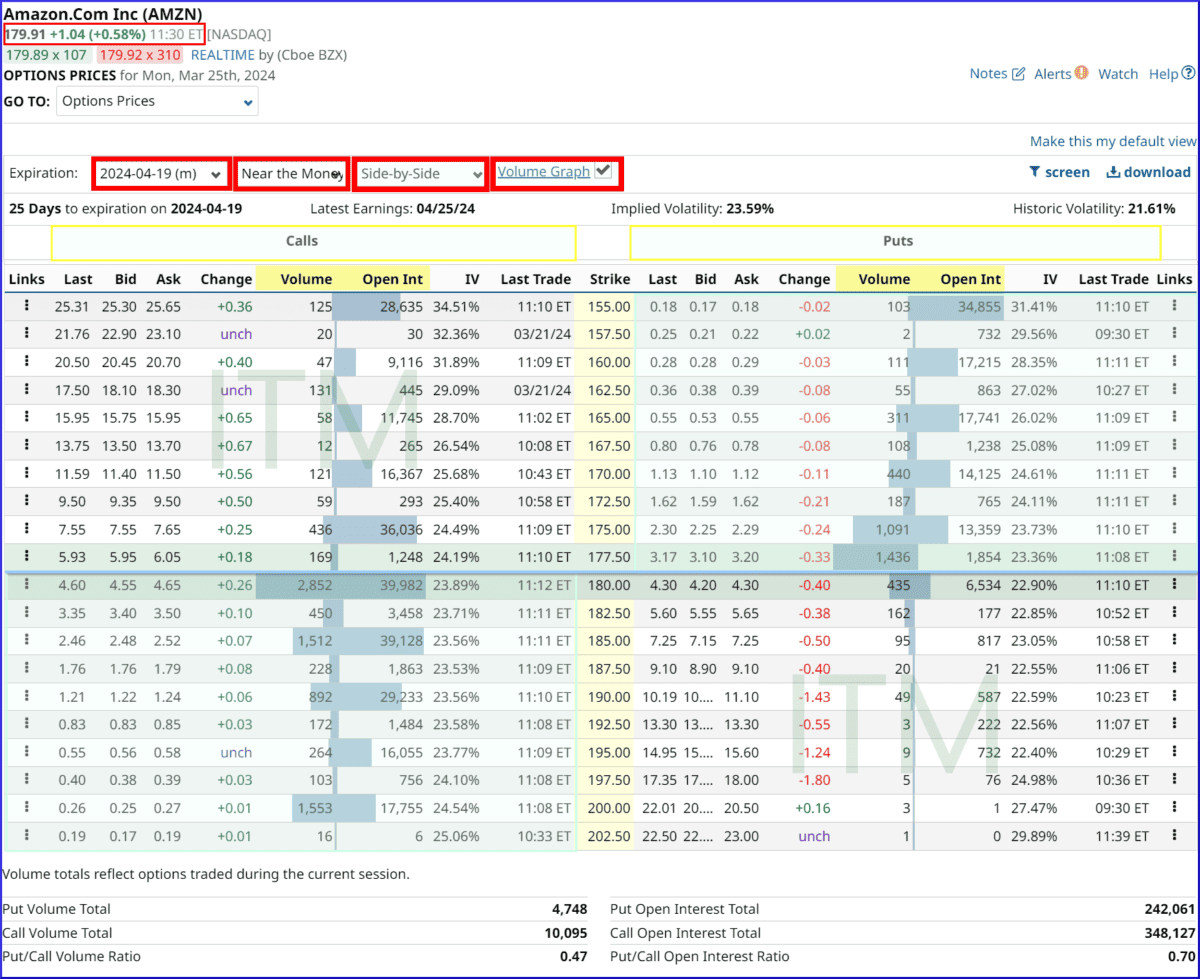Open Help via the question mark icon
The width and height of the screenshot is (1200, 979).
click(x=1190, y=73)
